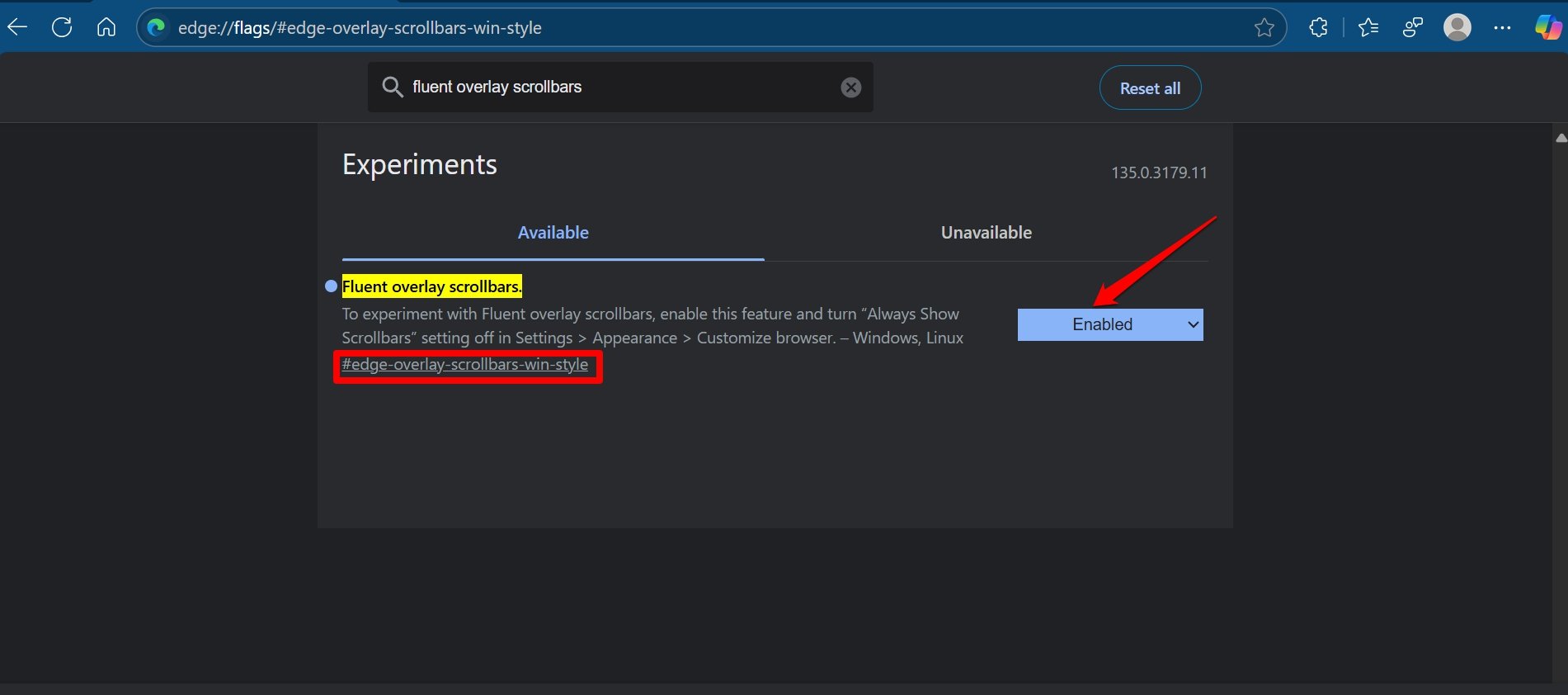
Task: Switch to the Available tab
Action: (553, 233)
